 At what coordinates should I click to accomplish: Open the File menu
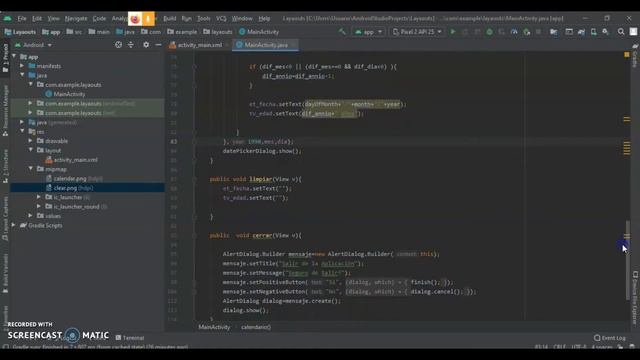[x=22, y=18]
